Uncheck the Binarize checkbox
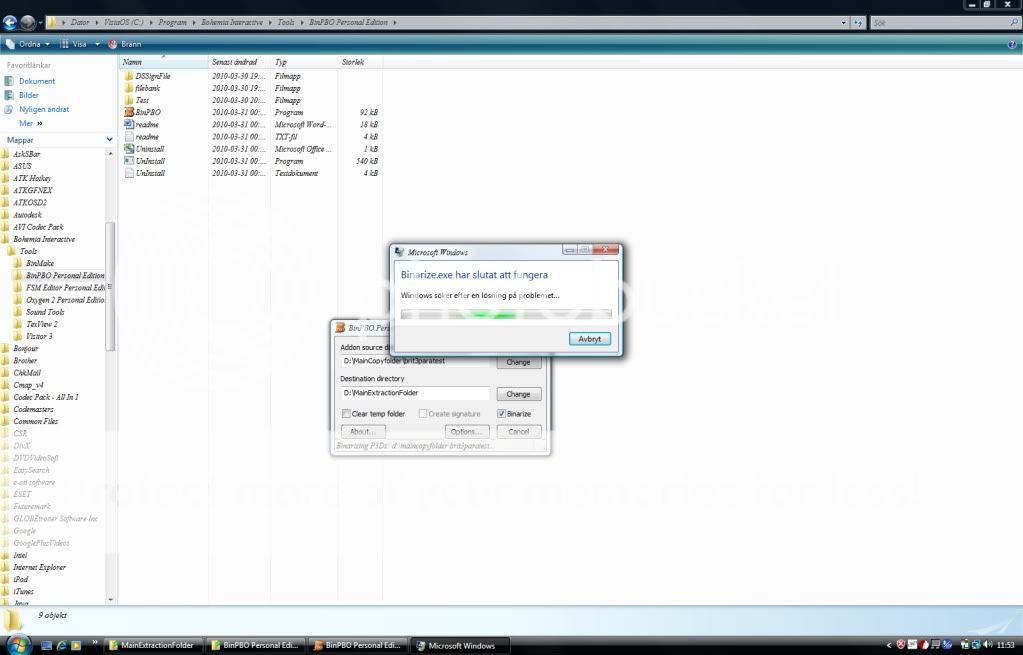This screenshot has height=655, width=1023. pos(502,414)
